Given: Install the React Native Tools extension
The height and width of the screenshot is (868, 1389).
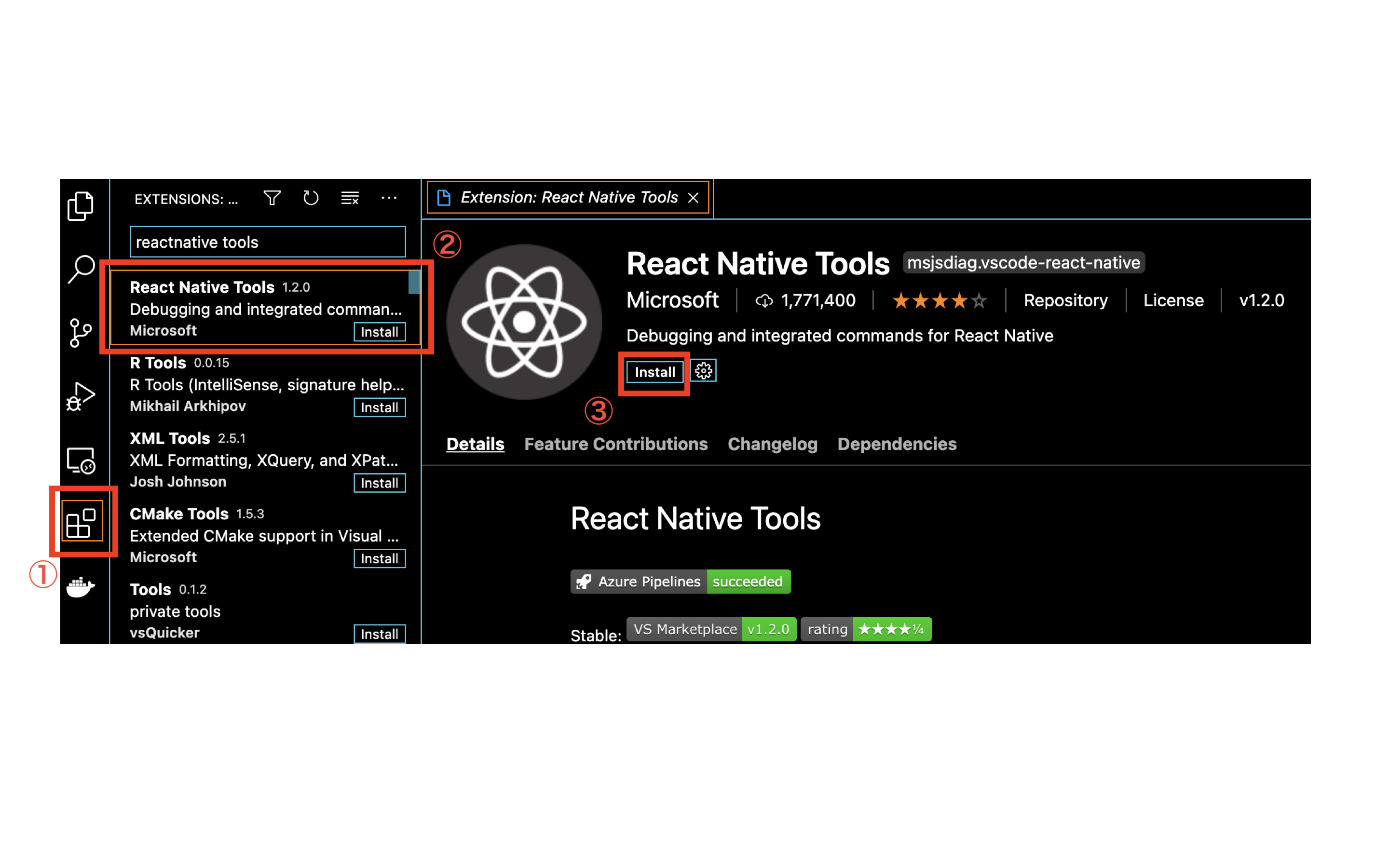Looking at the screenshot, I should 654,372.
